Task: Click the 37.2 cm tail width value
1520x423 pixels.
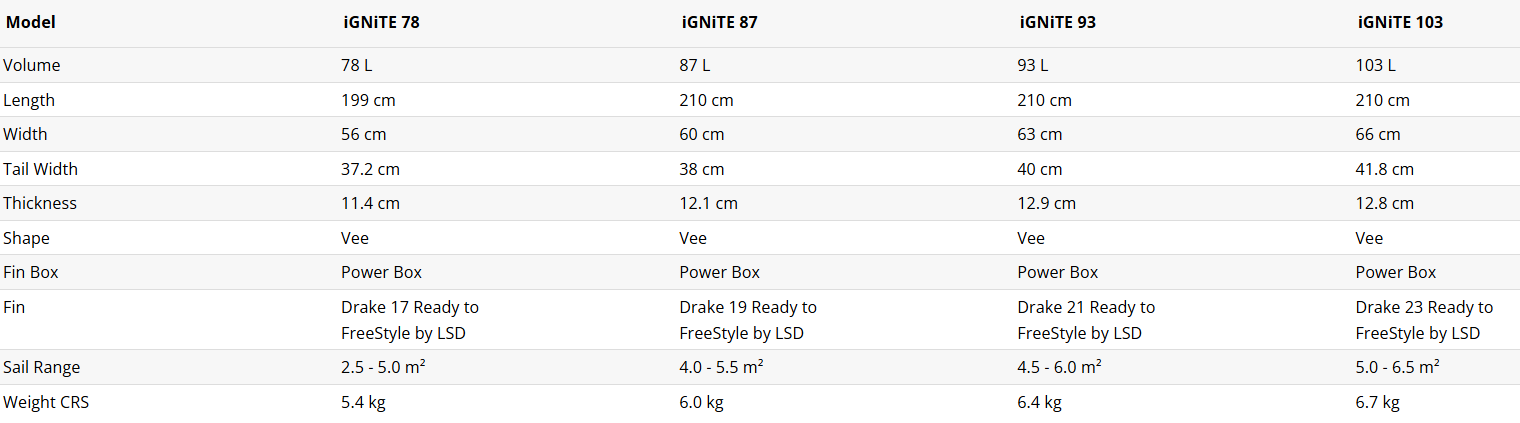Action: click(x=370, y=169)
